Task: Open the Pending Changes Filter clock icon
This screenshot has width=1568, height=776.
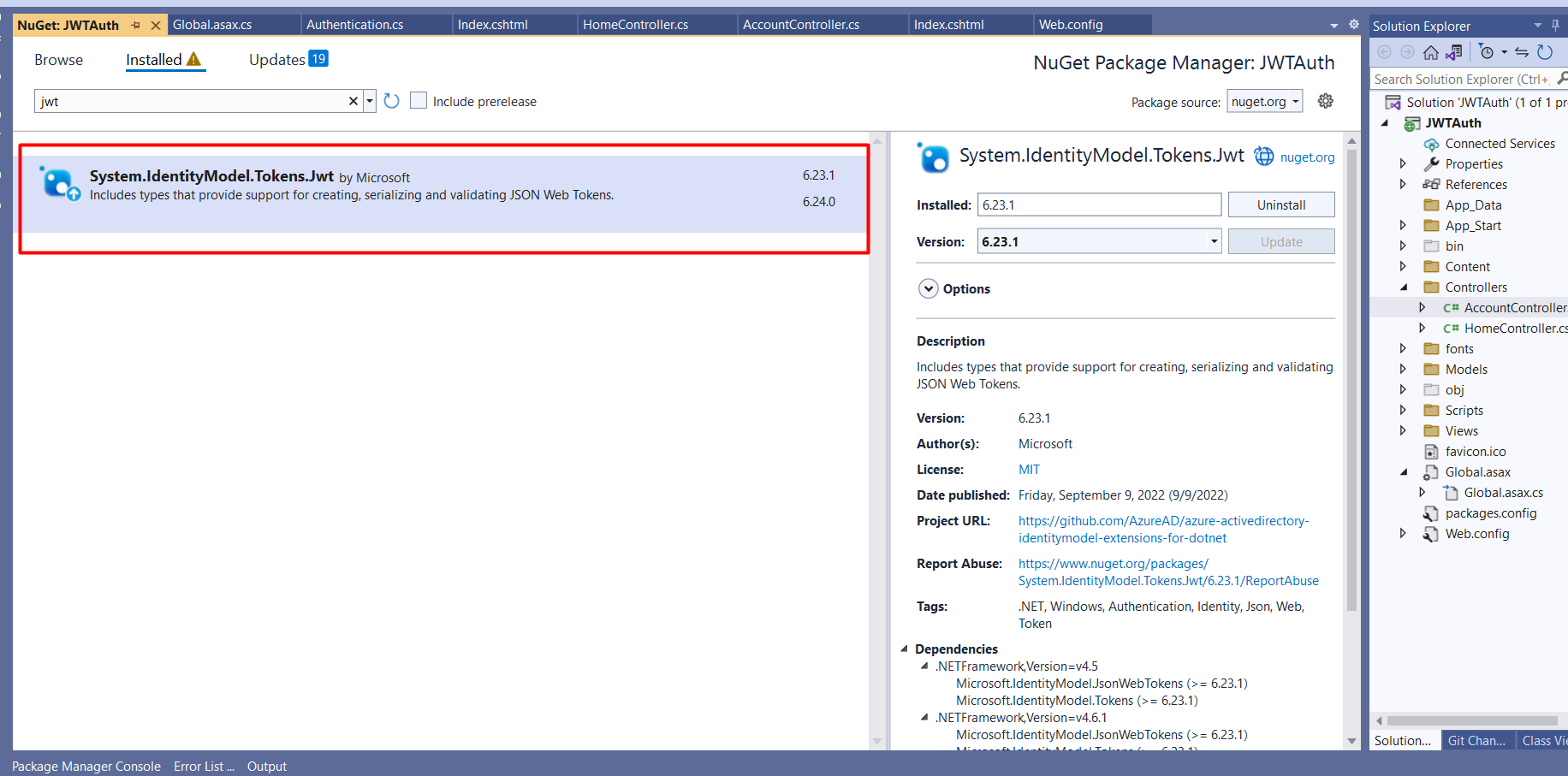Action: [1487, 53]
